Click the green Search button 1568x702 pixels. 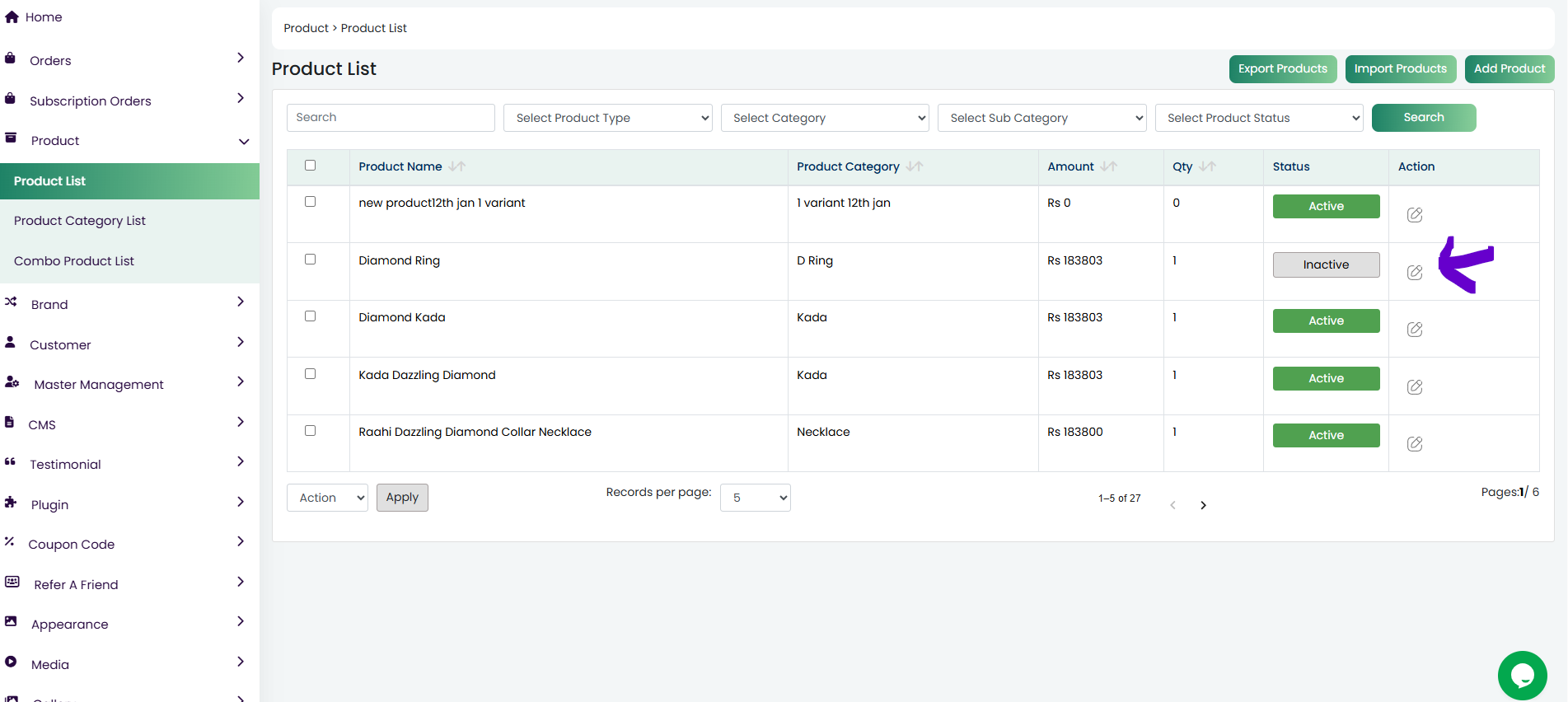(x=1424, y=118)
